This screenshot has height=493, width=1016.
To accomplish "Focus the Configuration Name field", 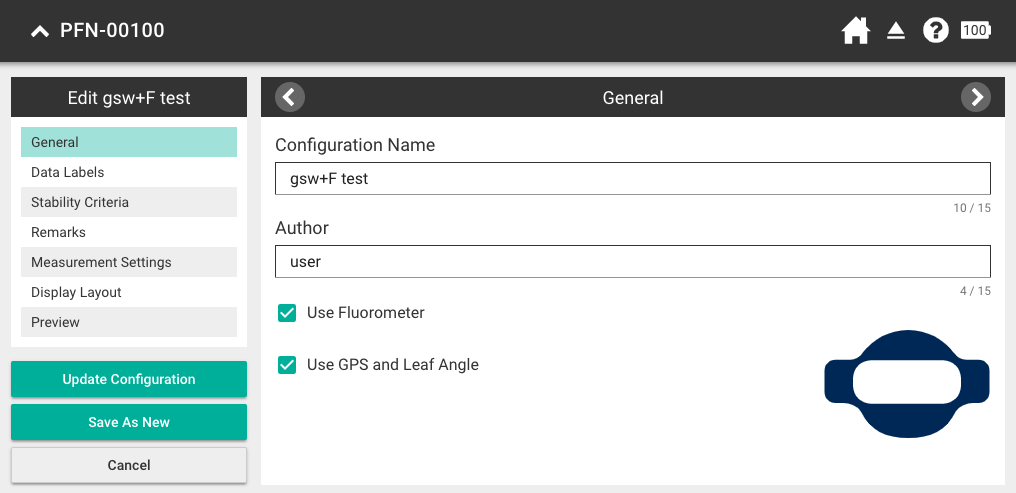I will (633, 178).
